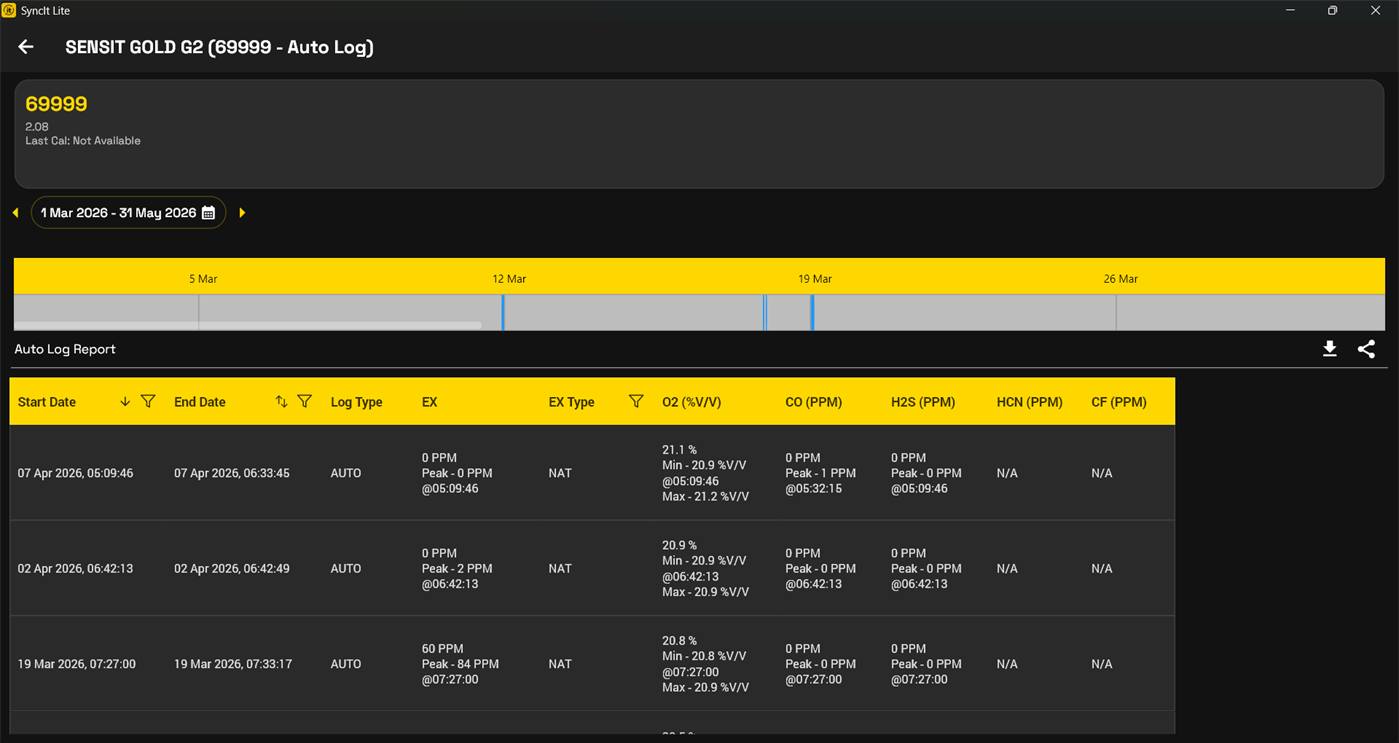Select end date 02 Apr 2026, 06:42:49
Screen dimensions: 1399x743
[x=232, y=568]
